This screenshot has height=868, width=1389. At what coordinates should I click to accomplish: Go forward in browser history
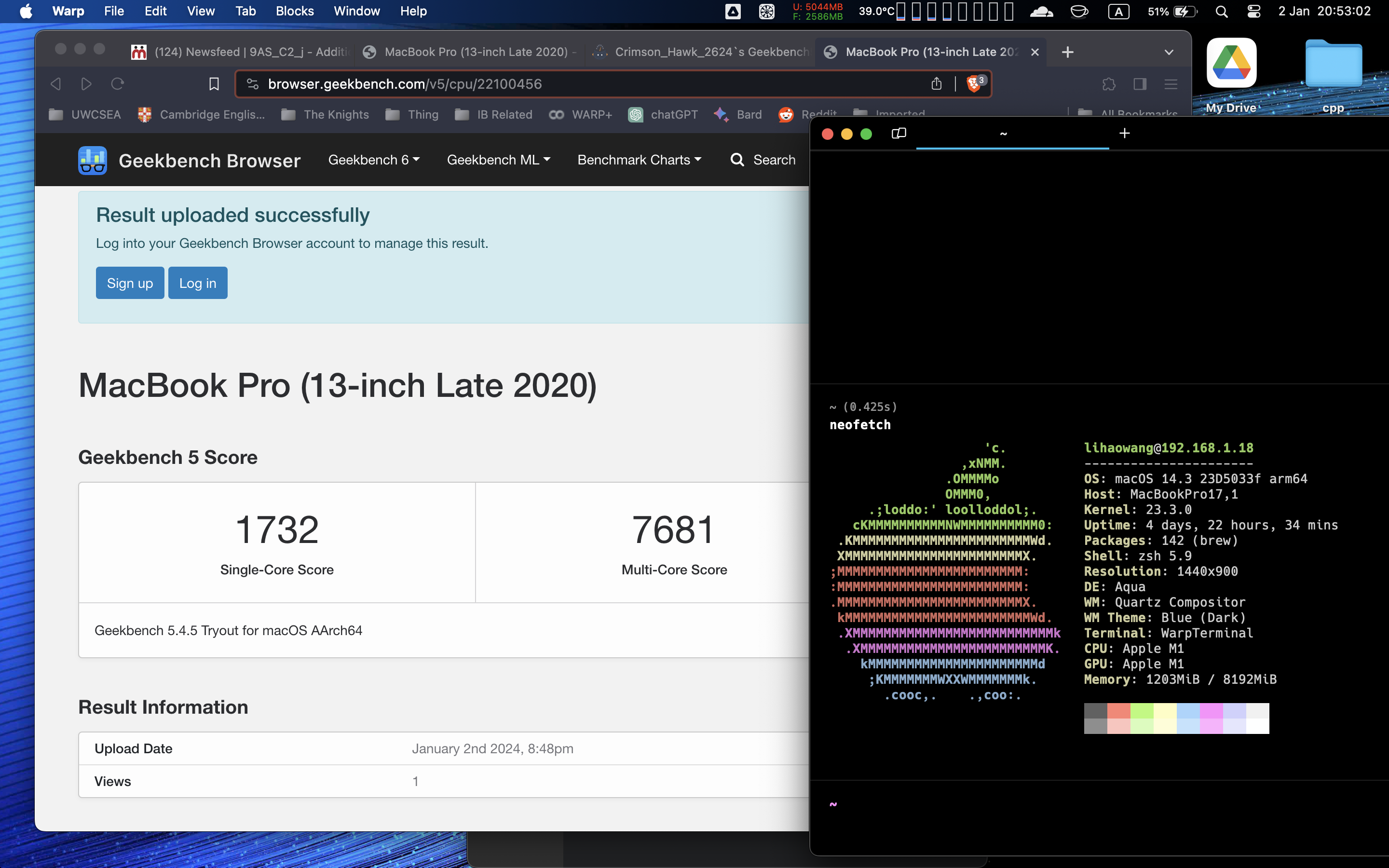(86, 84)
